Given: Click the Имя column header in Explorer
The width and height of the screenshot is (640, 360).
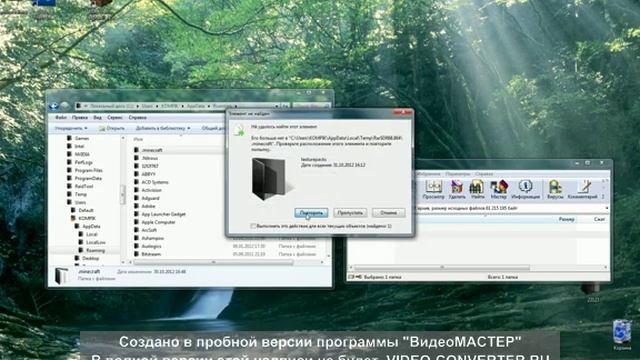Looking at the screenshot, I should click(x=139, y=140).
